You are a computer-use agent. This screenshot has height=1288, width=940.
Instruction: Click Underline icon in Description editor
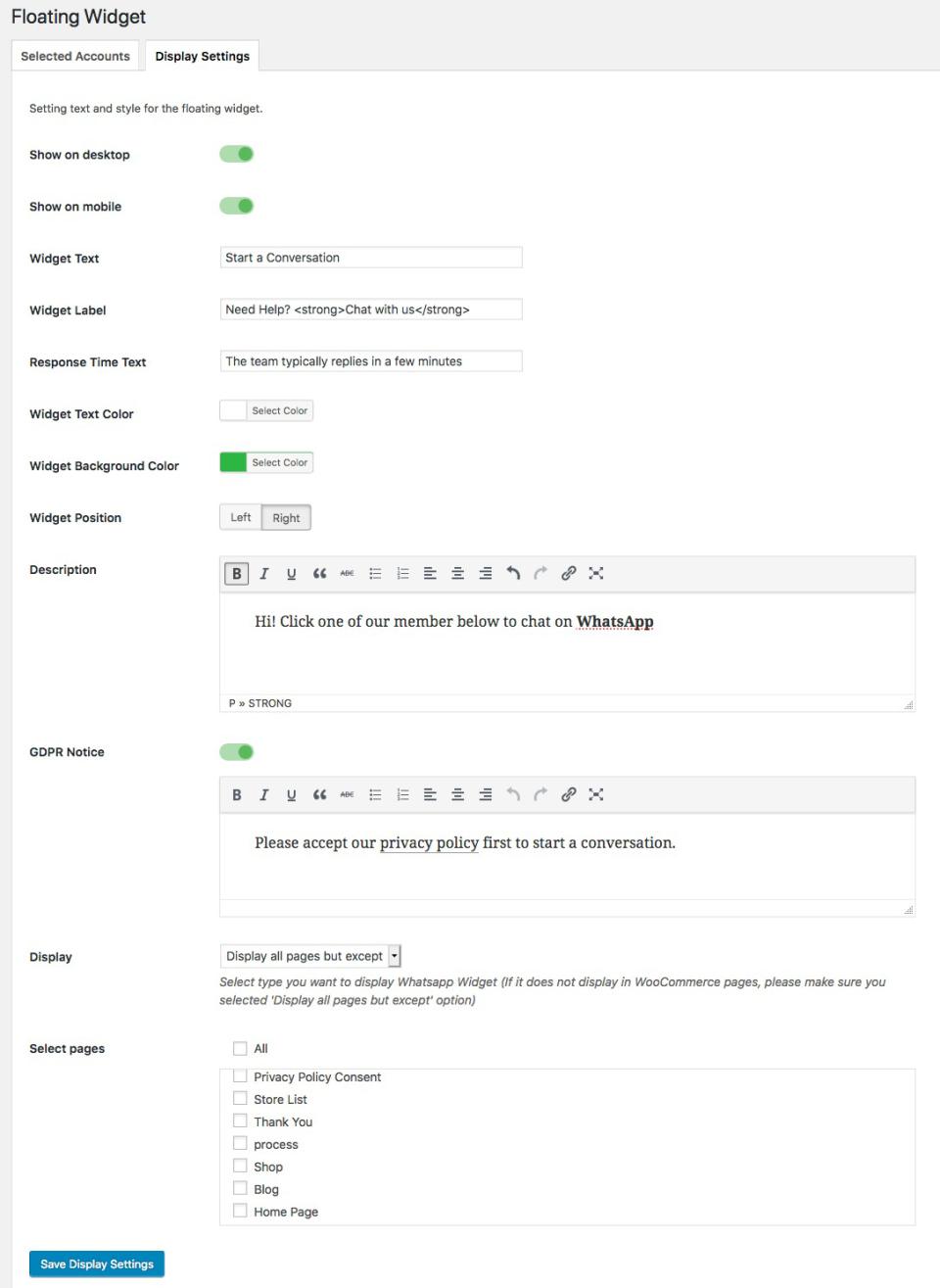(291, 574)
